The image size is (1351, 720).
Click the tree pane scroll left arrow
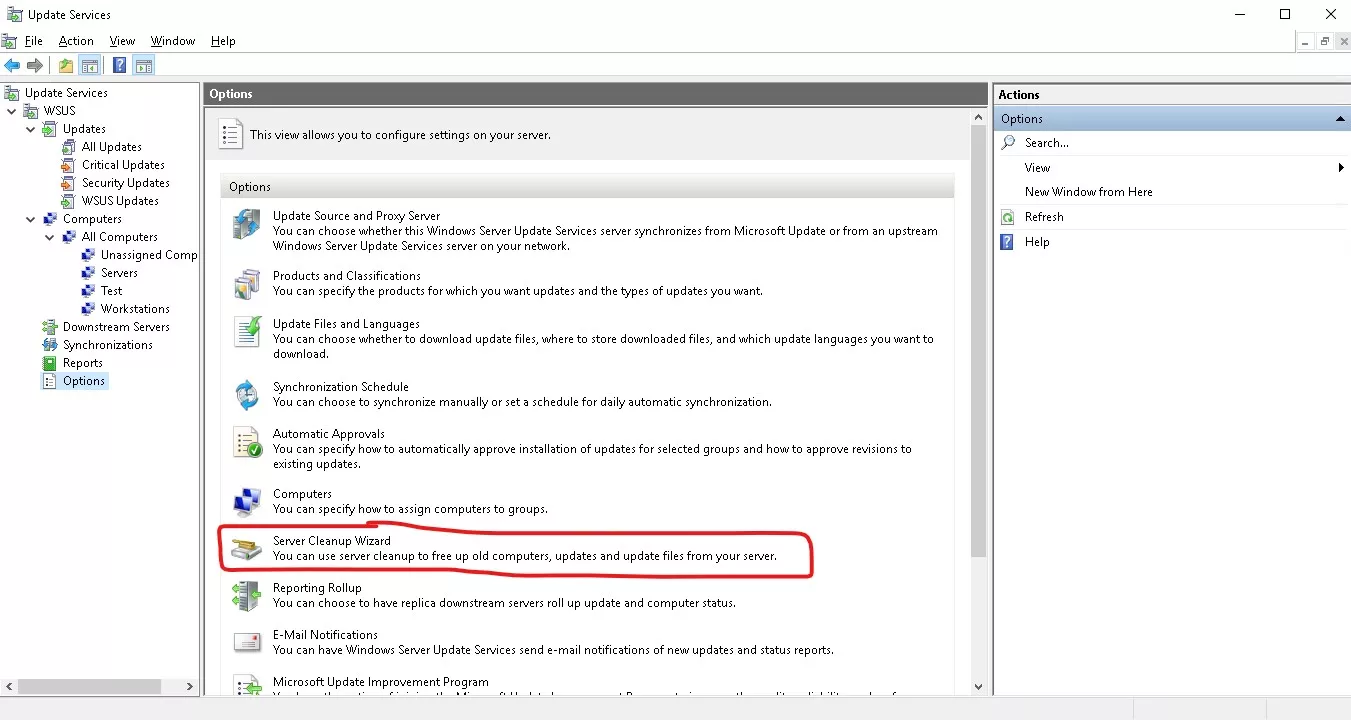(8, 687)
